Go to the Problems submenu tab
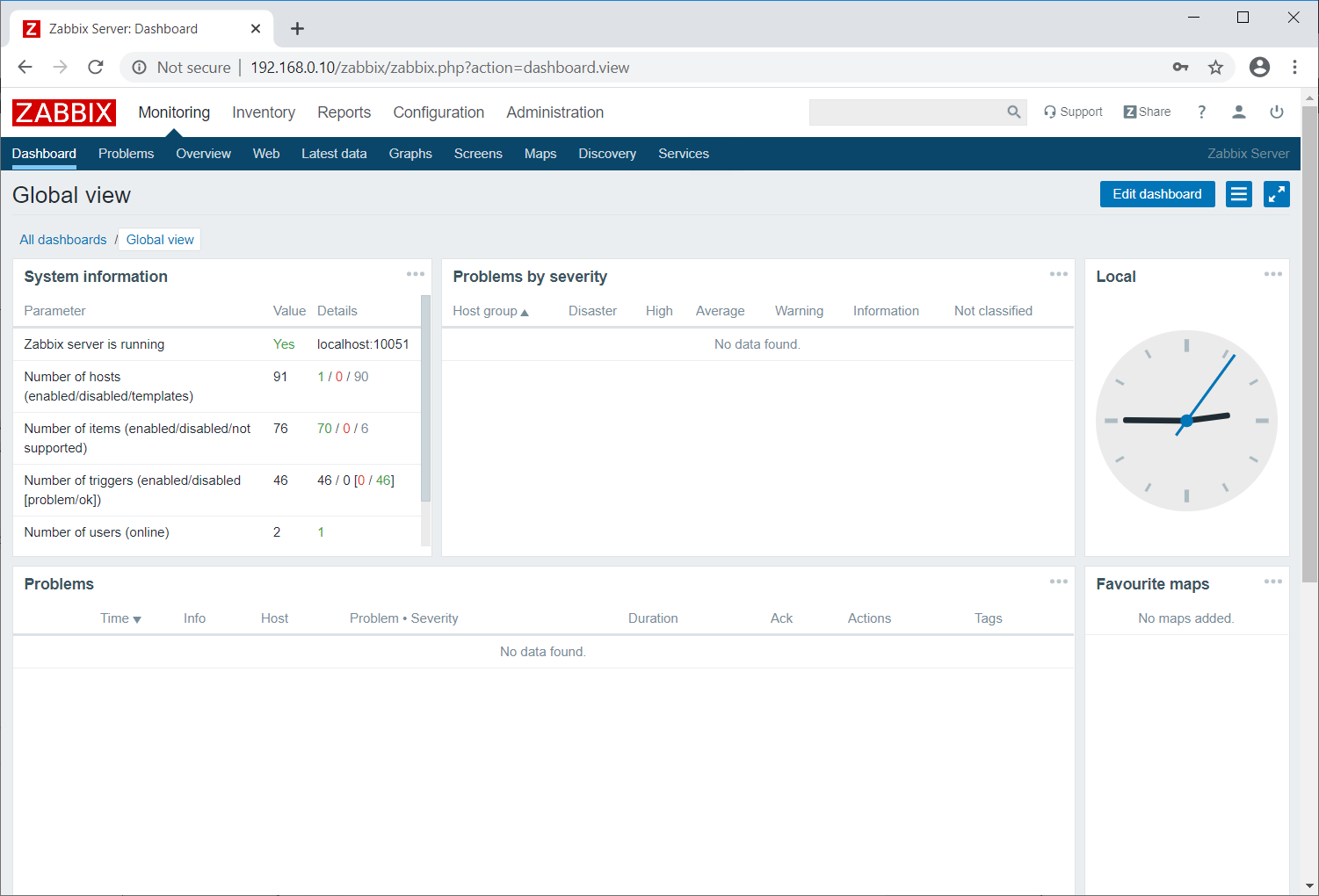 coord(126,154)
